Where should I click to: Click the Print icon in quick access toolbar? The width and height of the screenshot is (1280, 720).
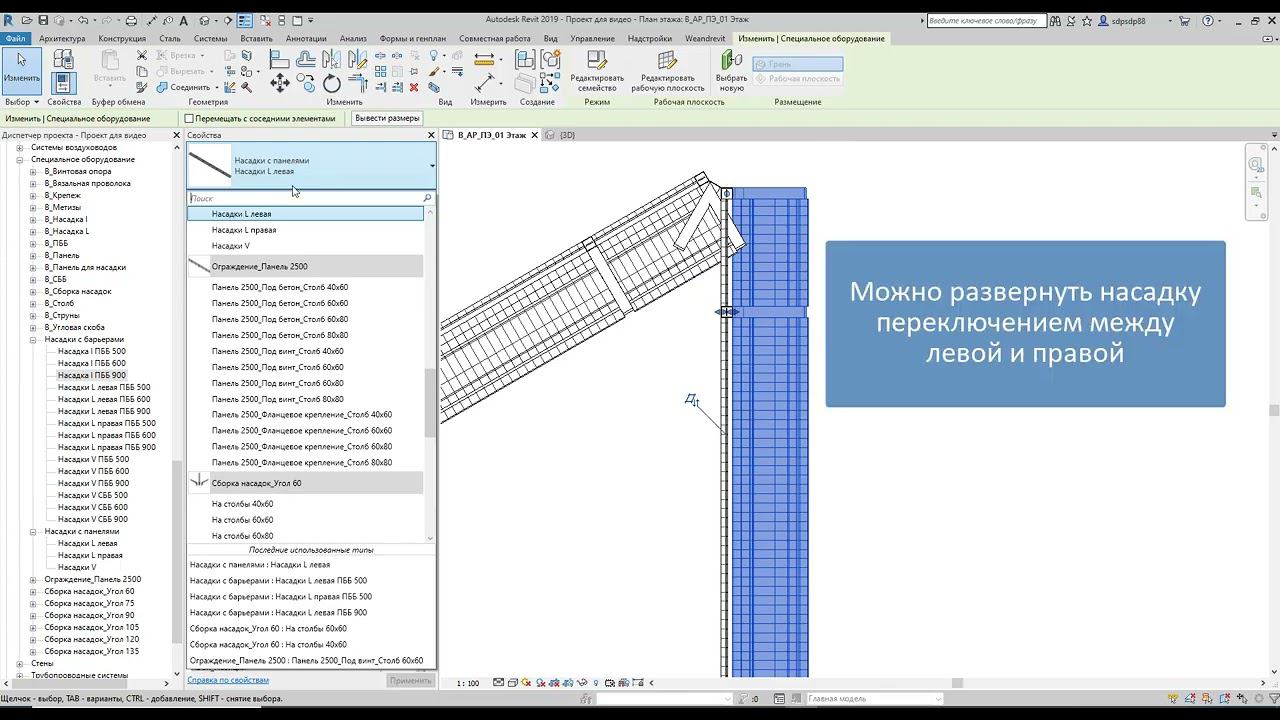pos(131,20)
